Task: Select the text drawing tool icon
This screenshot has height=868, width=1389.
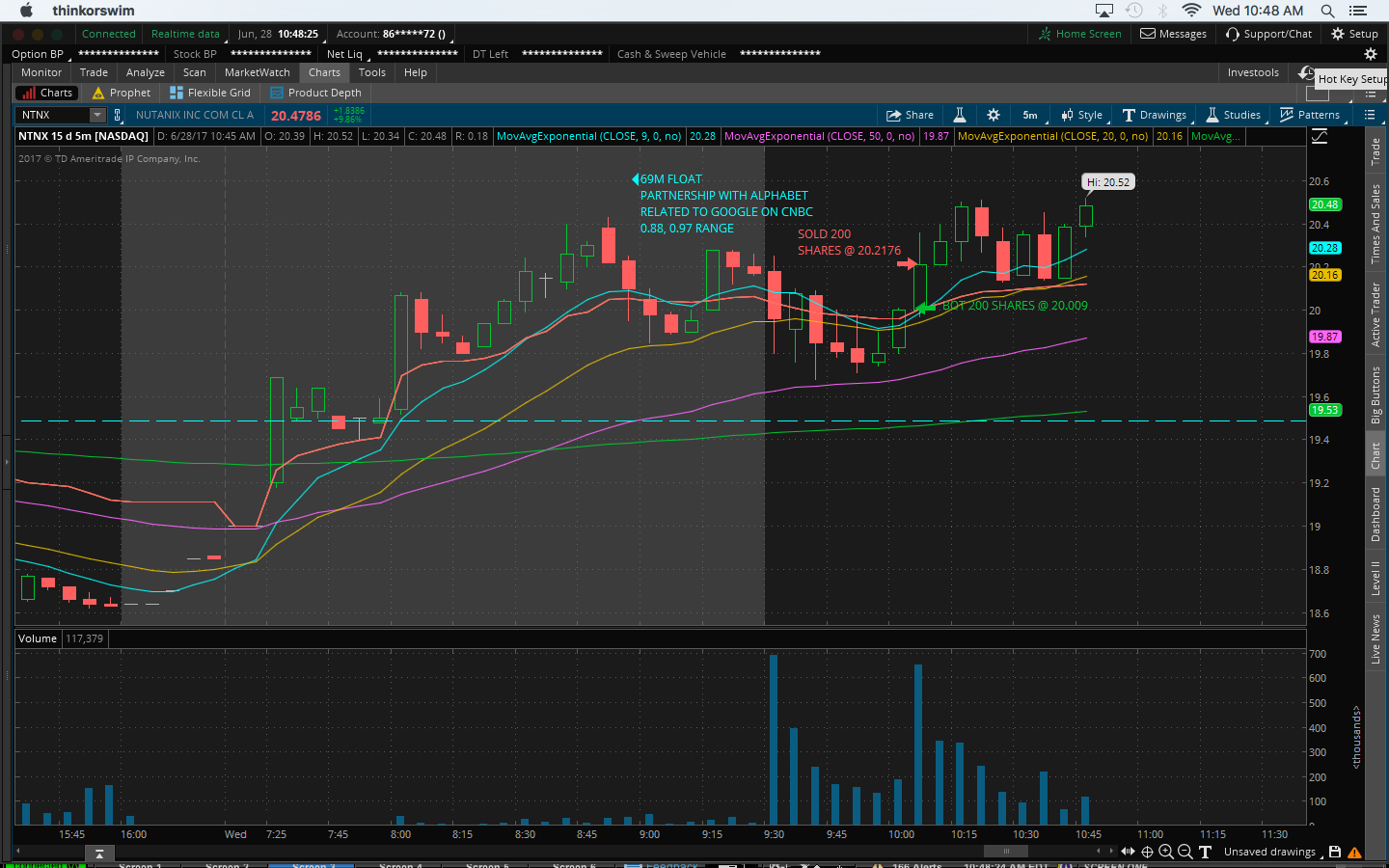Action: point(1205,852)
